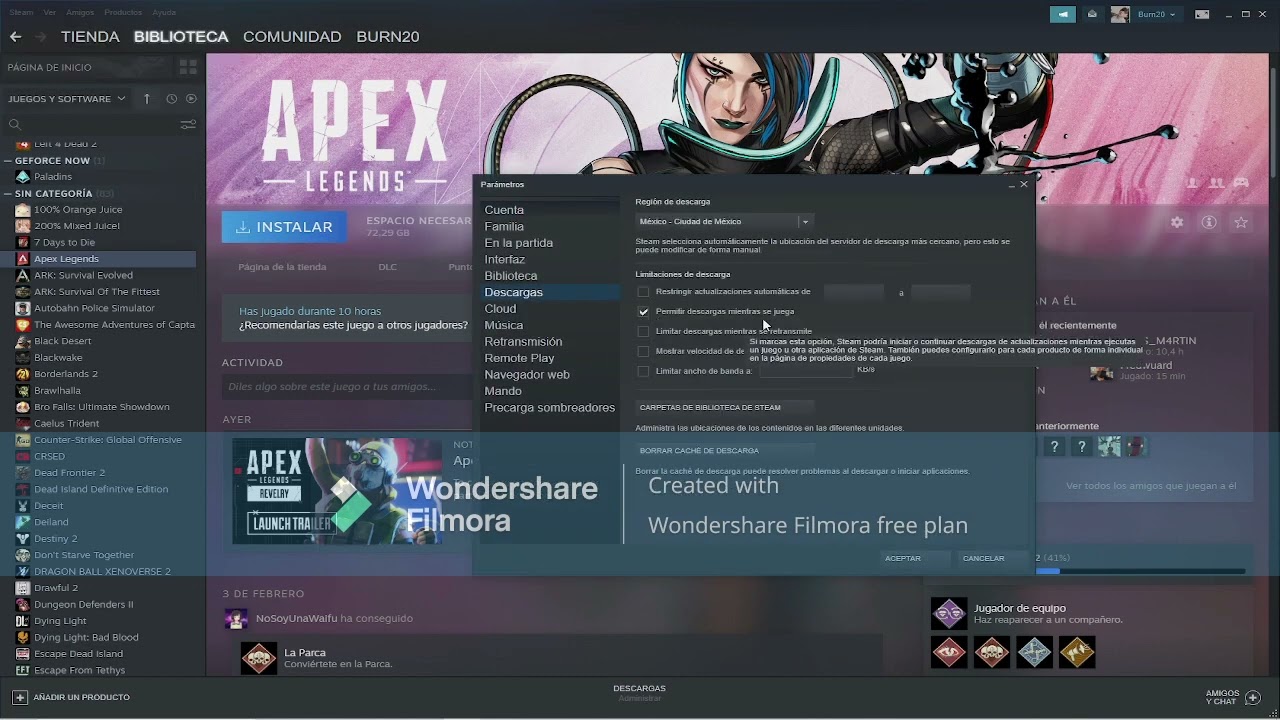Click the recently played clock icon
This screenshot has width=1280, height=720.
pyautogui.click(x=170, y=99)
